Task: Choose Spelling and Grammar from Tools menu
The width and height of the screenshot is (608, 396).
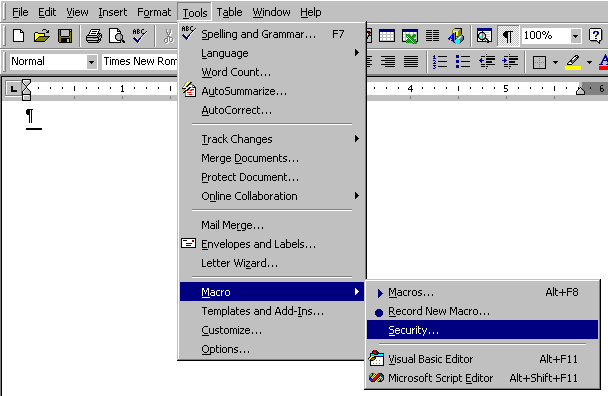Action: click(271, 34)
